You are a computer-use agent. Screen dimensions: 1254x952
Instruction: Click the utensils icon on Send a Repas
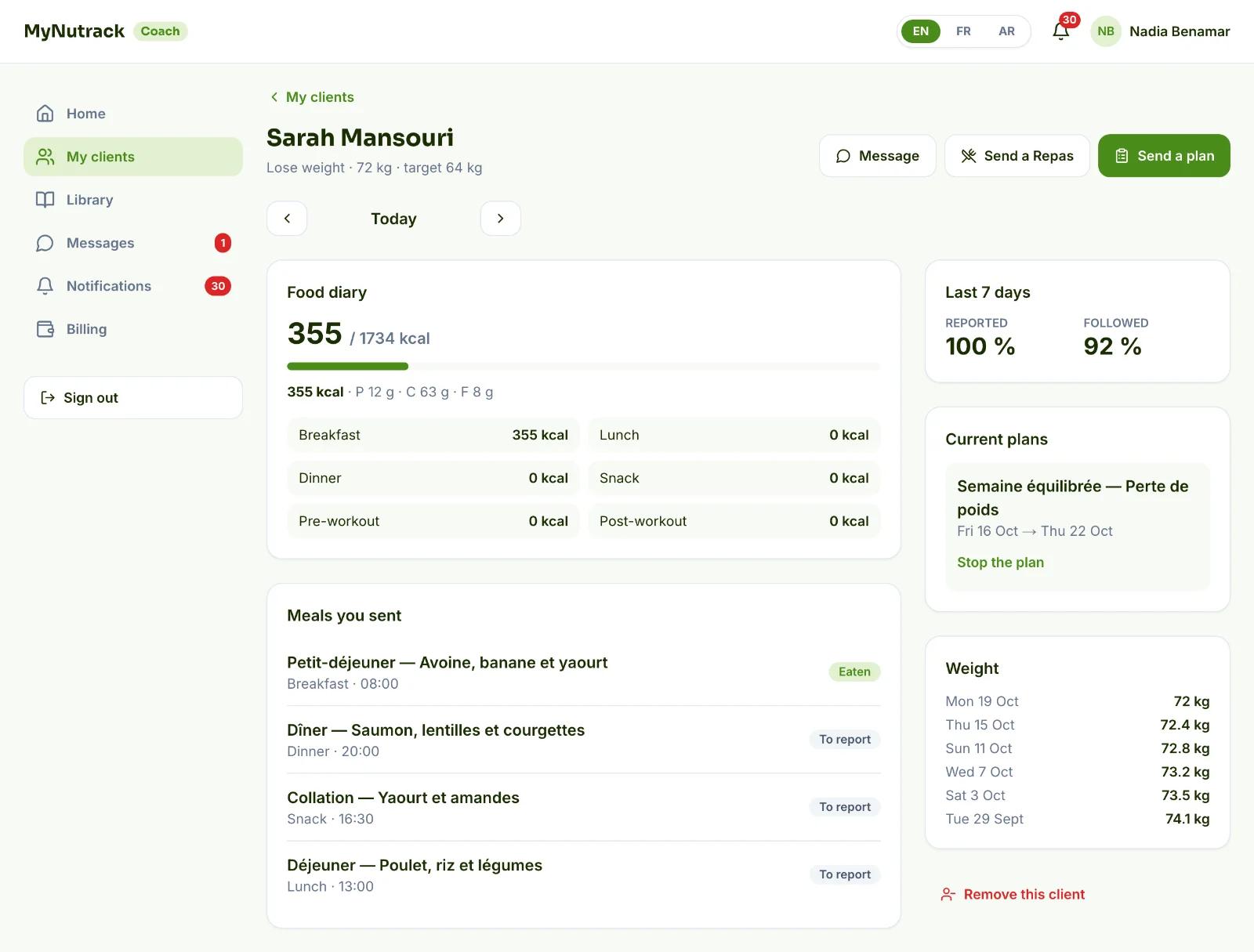pyautogui.click(x=969, y=156)
